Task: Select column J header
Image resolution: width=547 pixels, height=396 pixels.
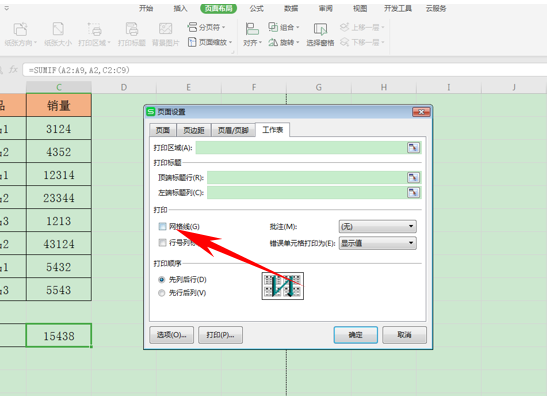Action: coord(514,87)
